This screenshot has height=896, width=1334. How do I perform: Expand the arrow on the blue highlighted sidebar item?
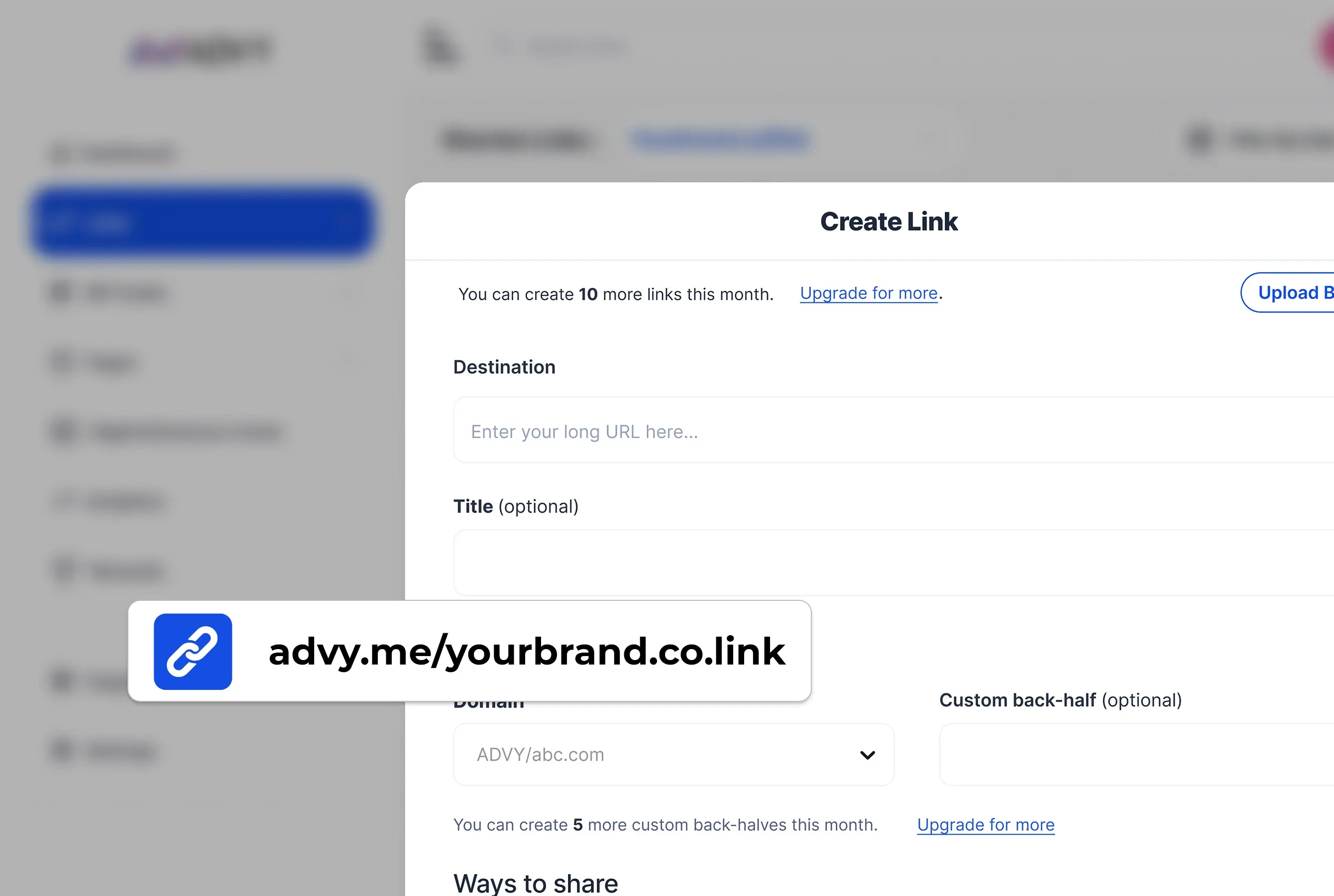(345, 223)
